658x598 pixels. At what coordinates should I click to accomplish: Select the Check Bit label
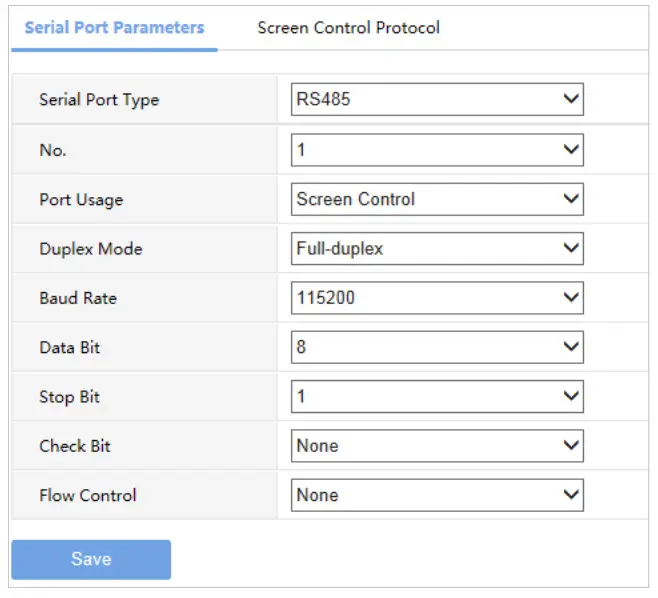[75, 446]
